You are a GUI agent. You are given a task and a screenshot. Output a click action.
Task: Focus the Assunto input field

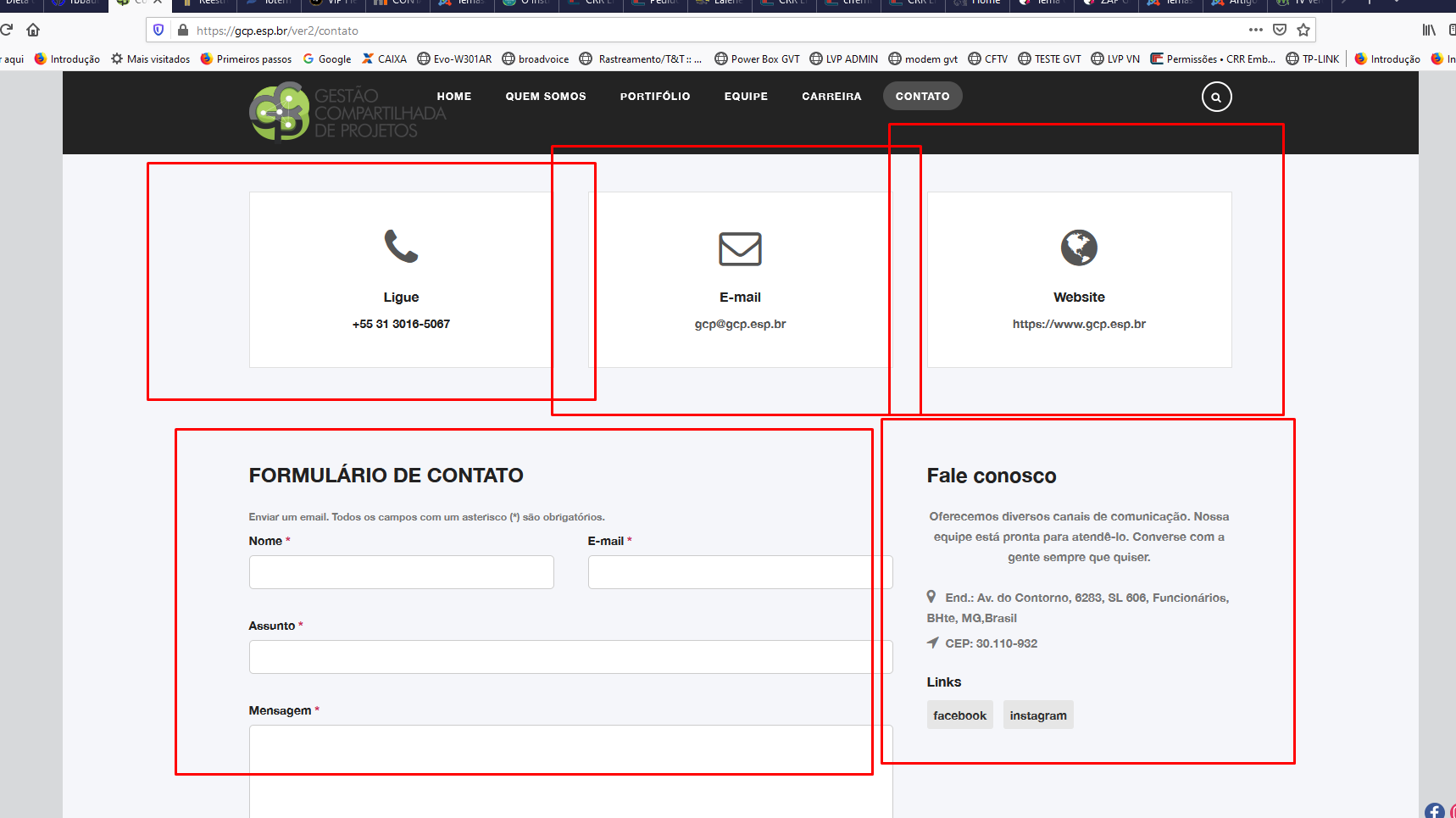pyautogui.click(x=570, y=657)
